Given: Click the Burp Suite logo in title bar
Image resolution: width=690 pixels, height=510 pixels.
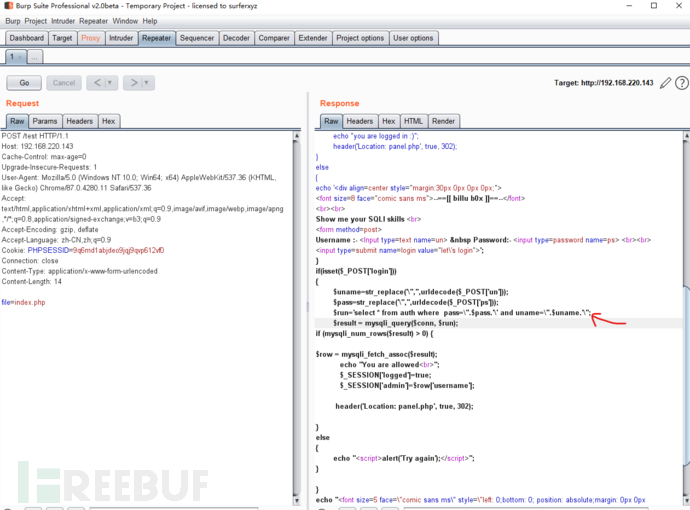Looking at the screenshot, I should coord(9,6).
